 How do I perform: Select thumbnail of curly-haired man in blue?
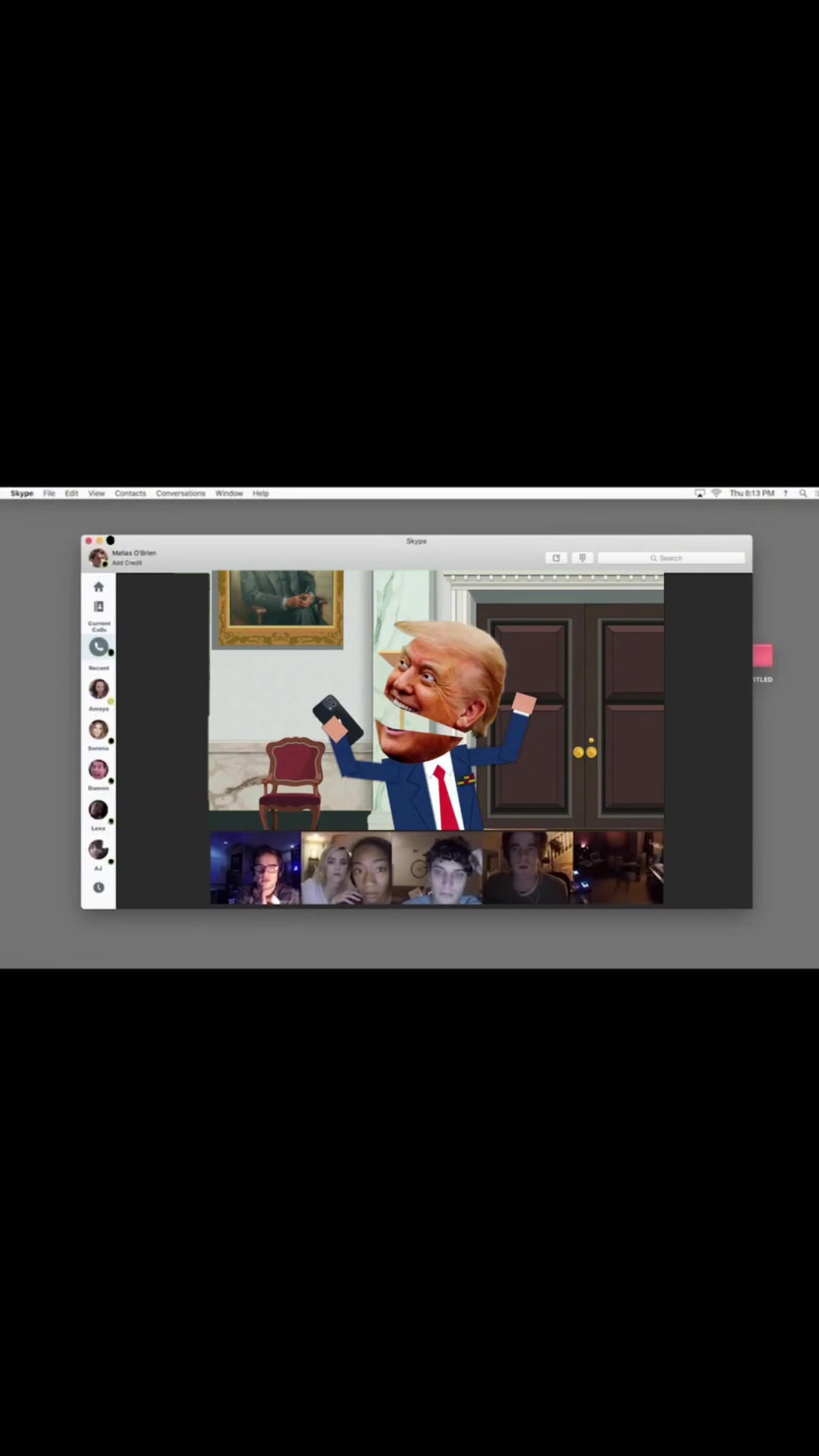(438, 868)
